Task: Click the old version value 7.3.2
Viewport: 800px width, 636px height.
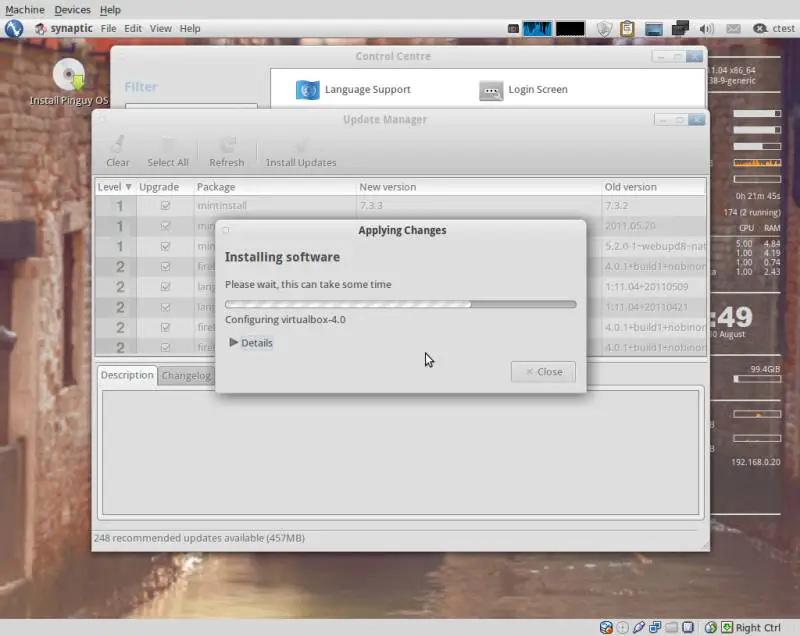Action: click(616, 206)
